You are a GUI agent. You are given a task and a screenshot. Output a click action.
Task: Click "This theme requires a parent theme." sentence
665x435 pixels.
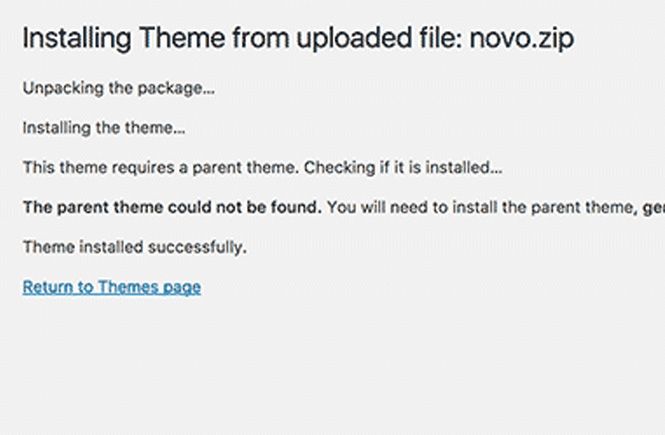coord(161,167)
